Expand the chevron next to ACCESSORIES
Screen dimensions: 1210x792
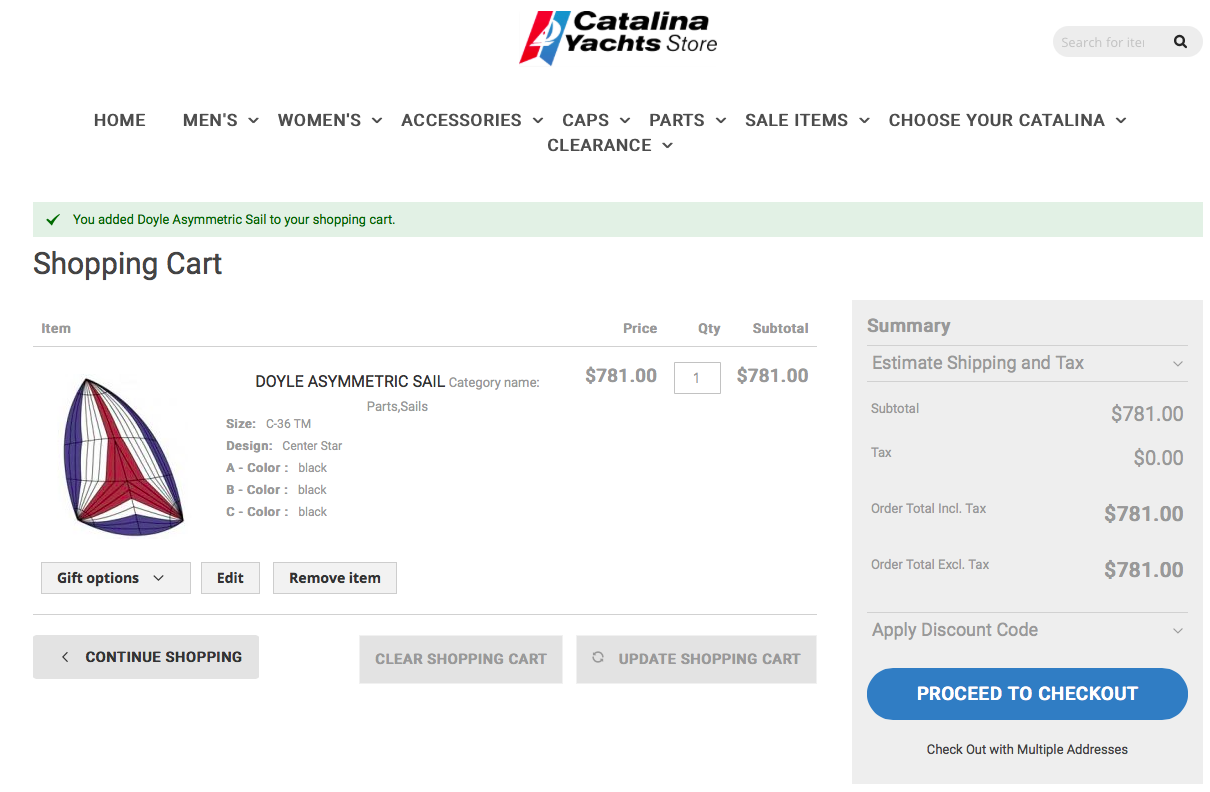click(538, 120)
